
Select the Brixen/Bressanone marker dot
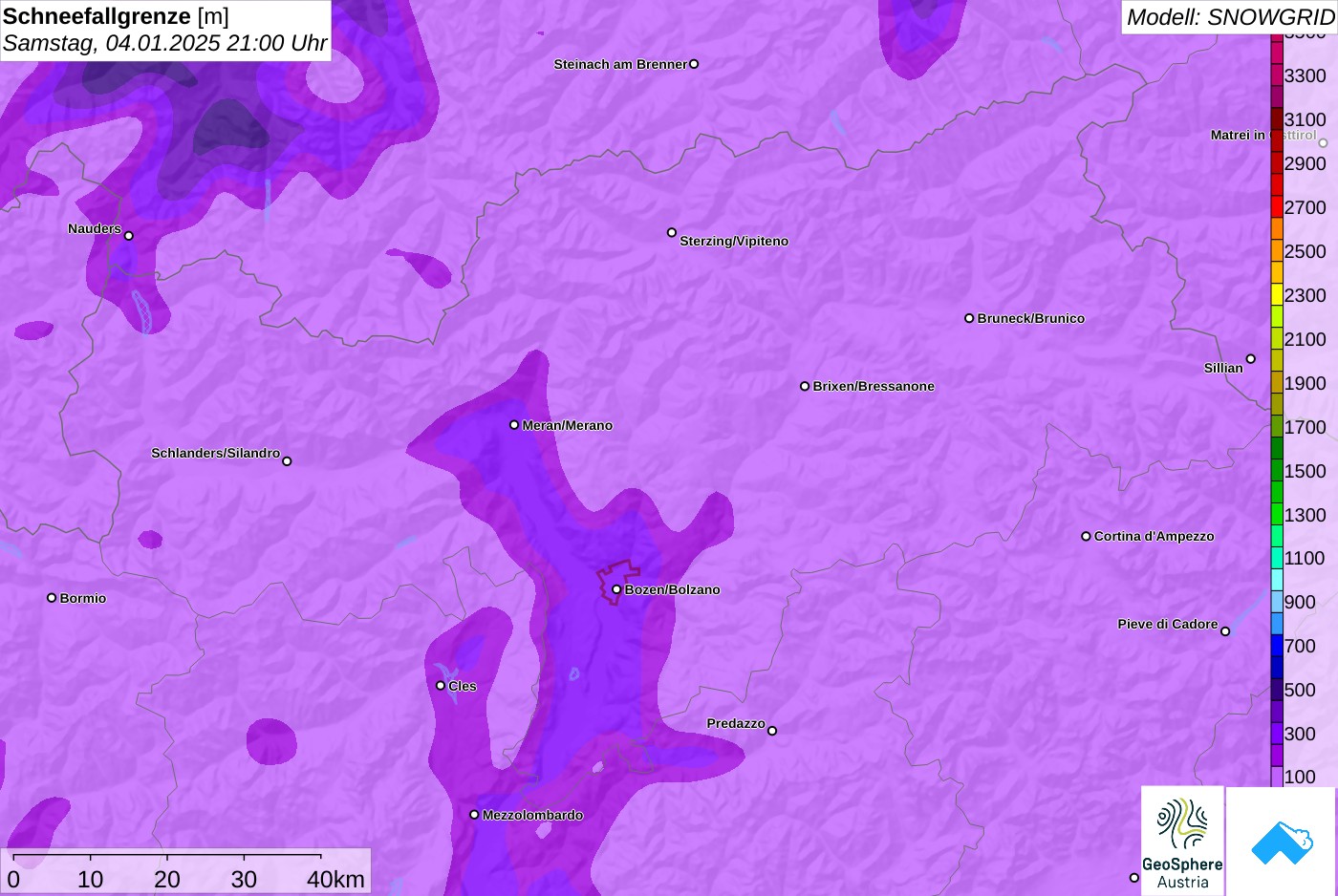point(805,386)
